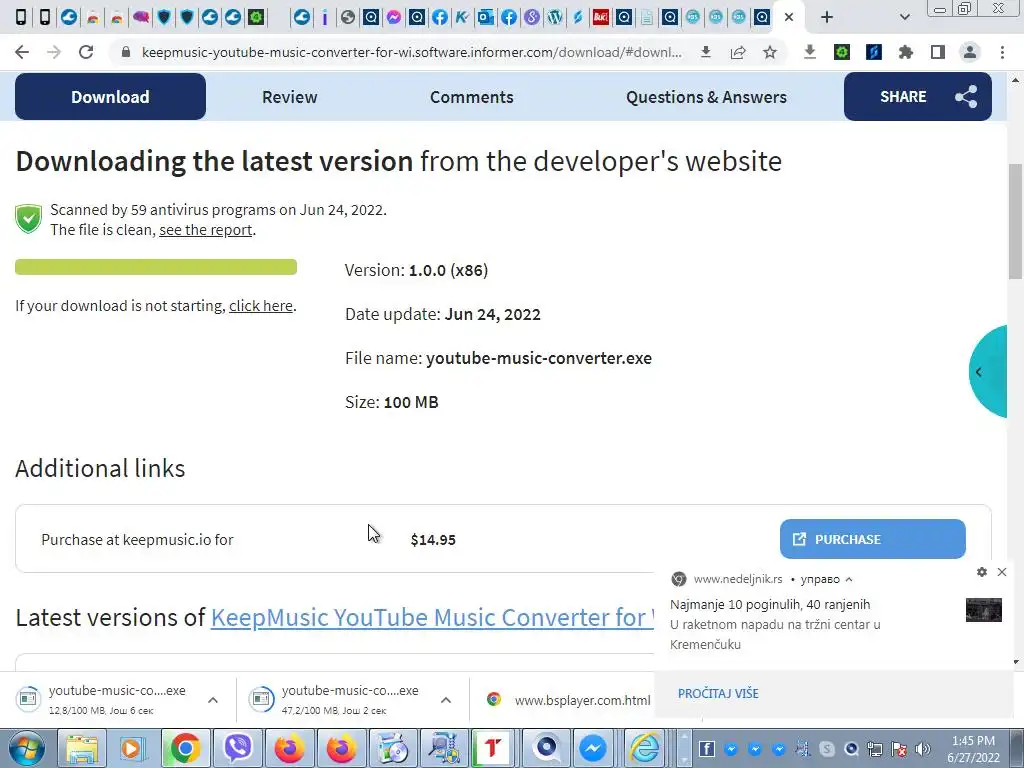Select the file name youtube-music-converter.exe text

pos(539,358)
